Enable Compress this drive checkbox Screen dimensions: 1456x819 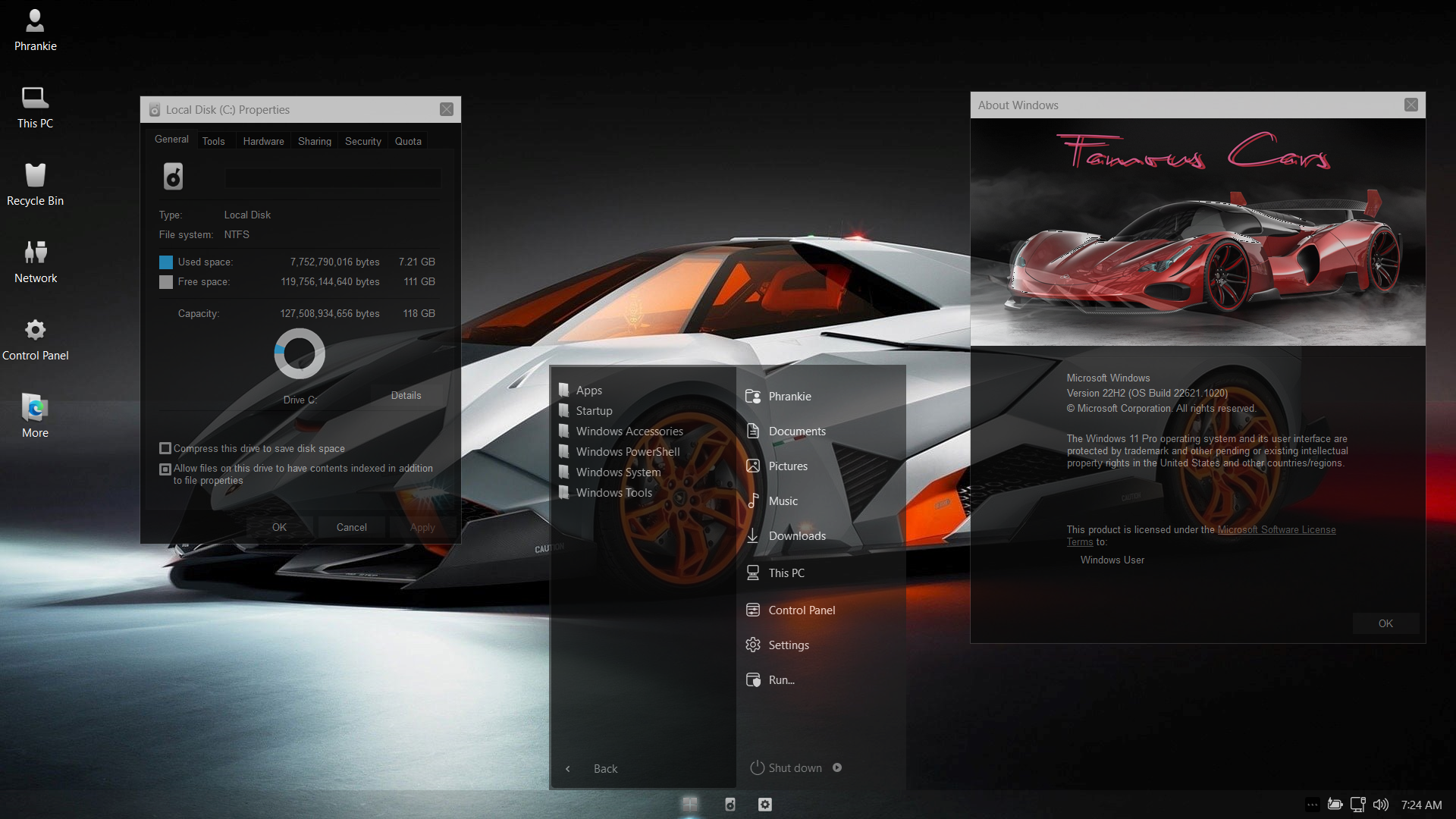coord(165,449)
